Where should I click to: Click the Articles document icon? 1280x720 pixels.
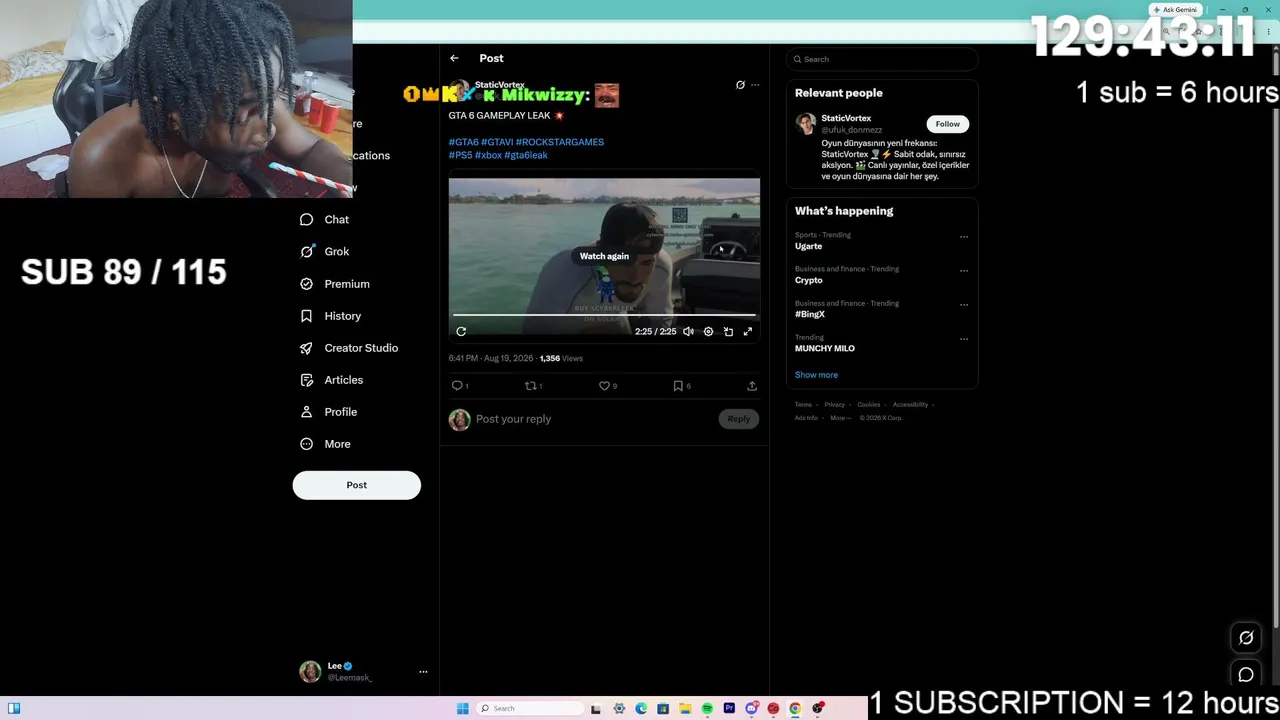tap(307, 380)
